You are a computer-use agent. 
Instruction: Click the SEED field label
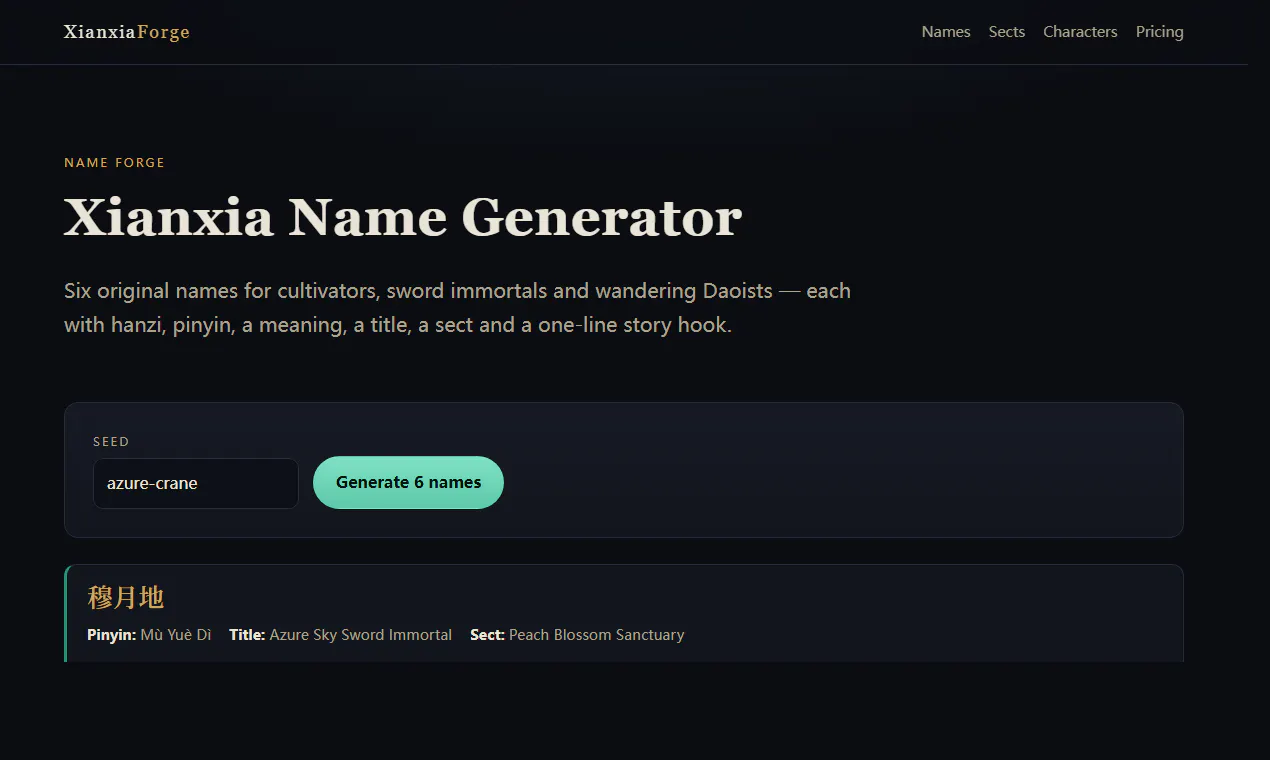click(x=111, y=441)
